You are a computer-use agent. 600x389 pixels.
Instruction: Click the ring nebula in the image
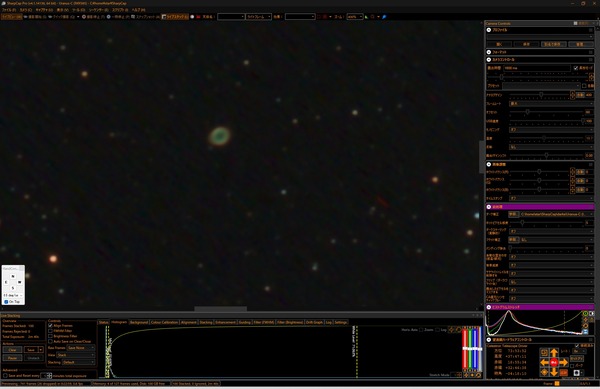pos(220,136)
